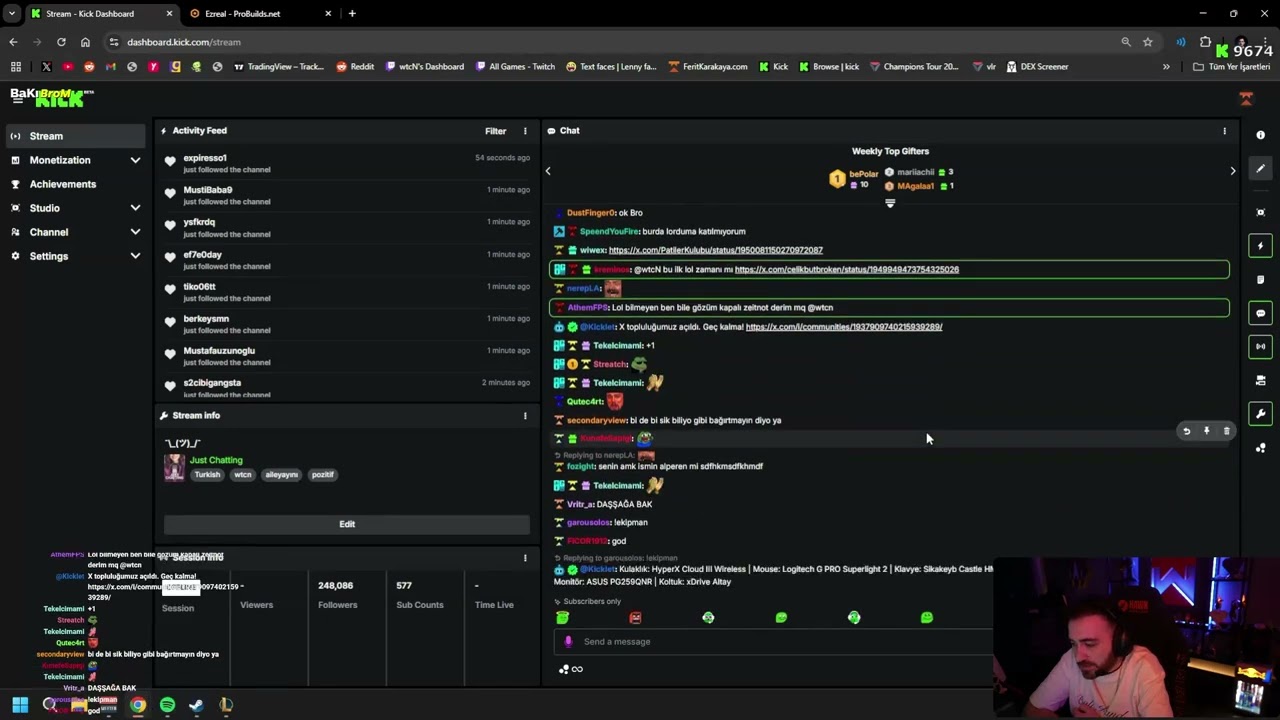The width and height of the screenshot is (1280, 720).
Task: Open a new browser tab
Action: point(352,14)
